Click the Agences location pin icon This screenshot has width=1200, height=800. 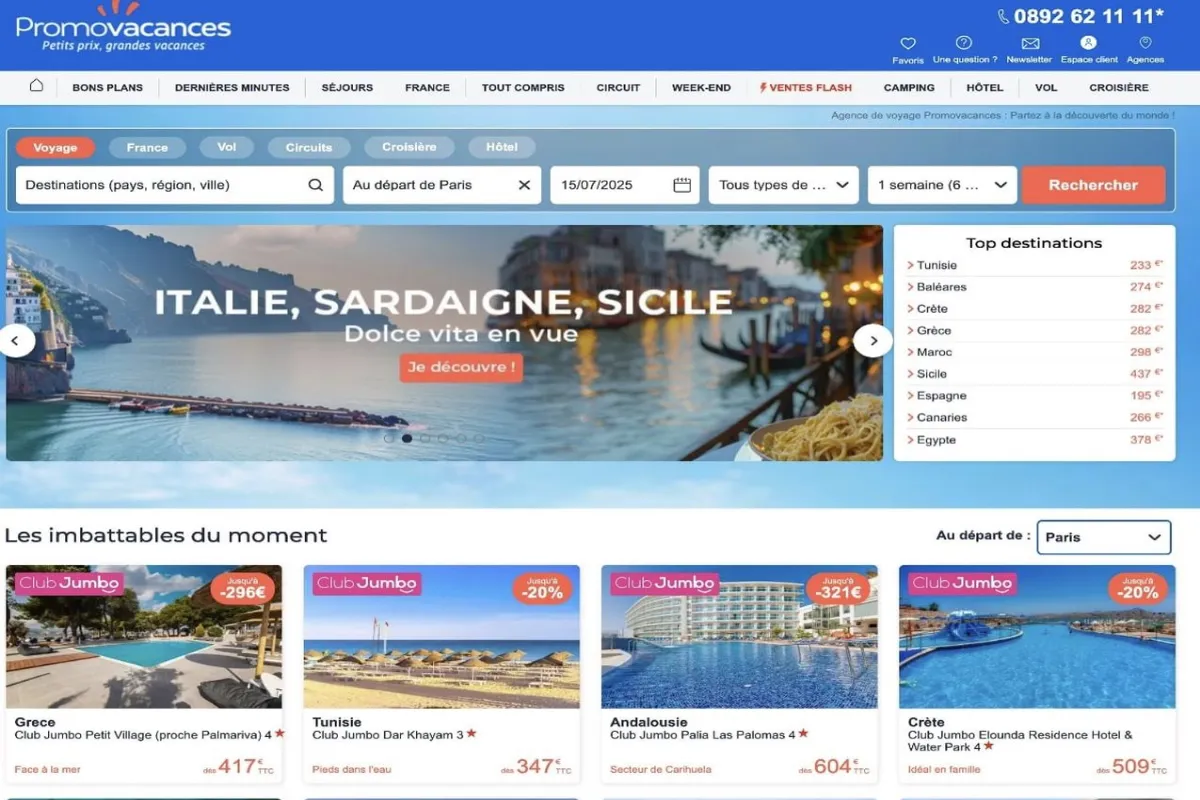(1146, 43)
